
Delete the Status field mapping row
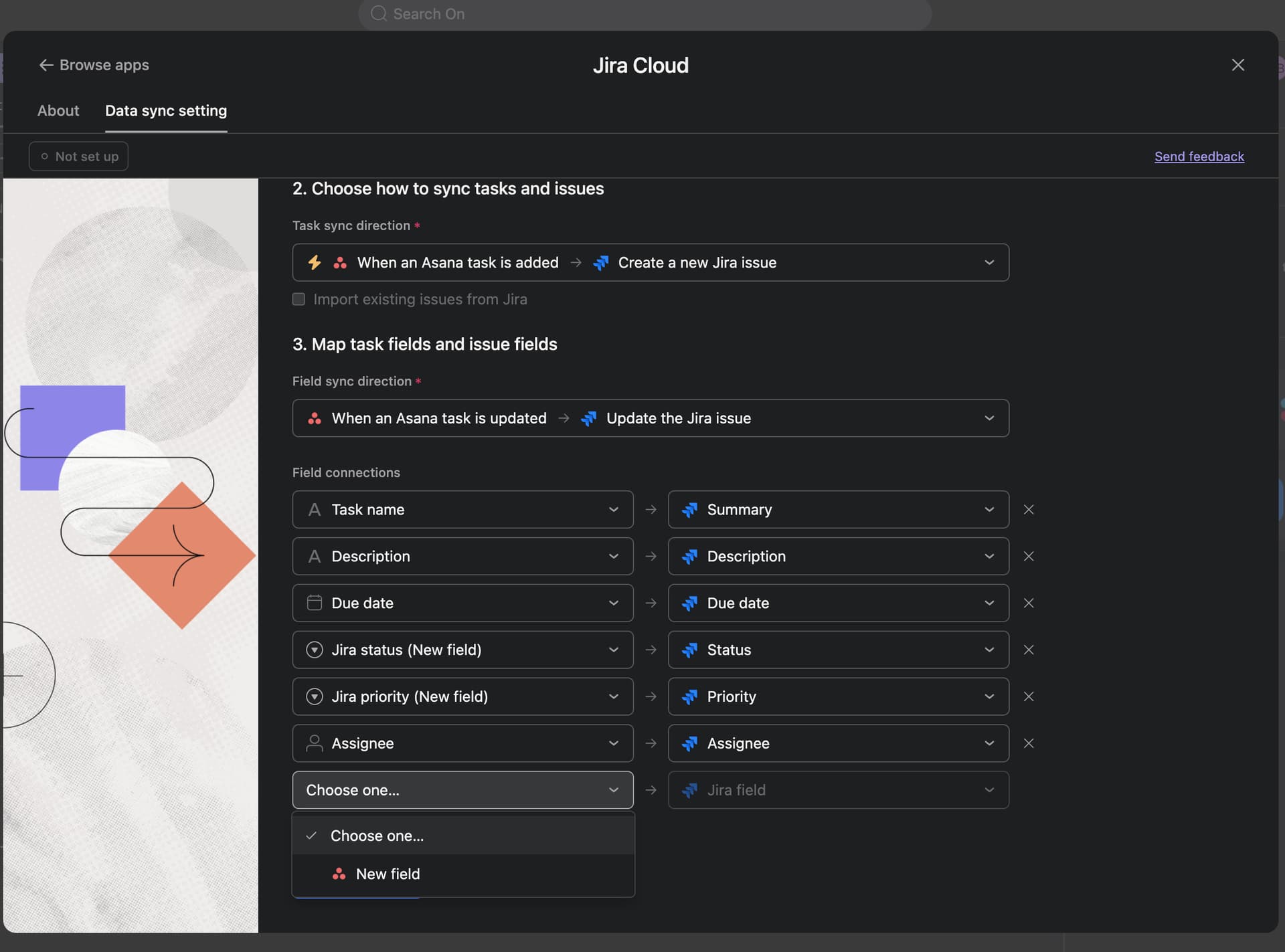coord(1029,650)
